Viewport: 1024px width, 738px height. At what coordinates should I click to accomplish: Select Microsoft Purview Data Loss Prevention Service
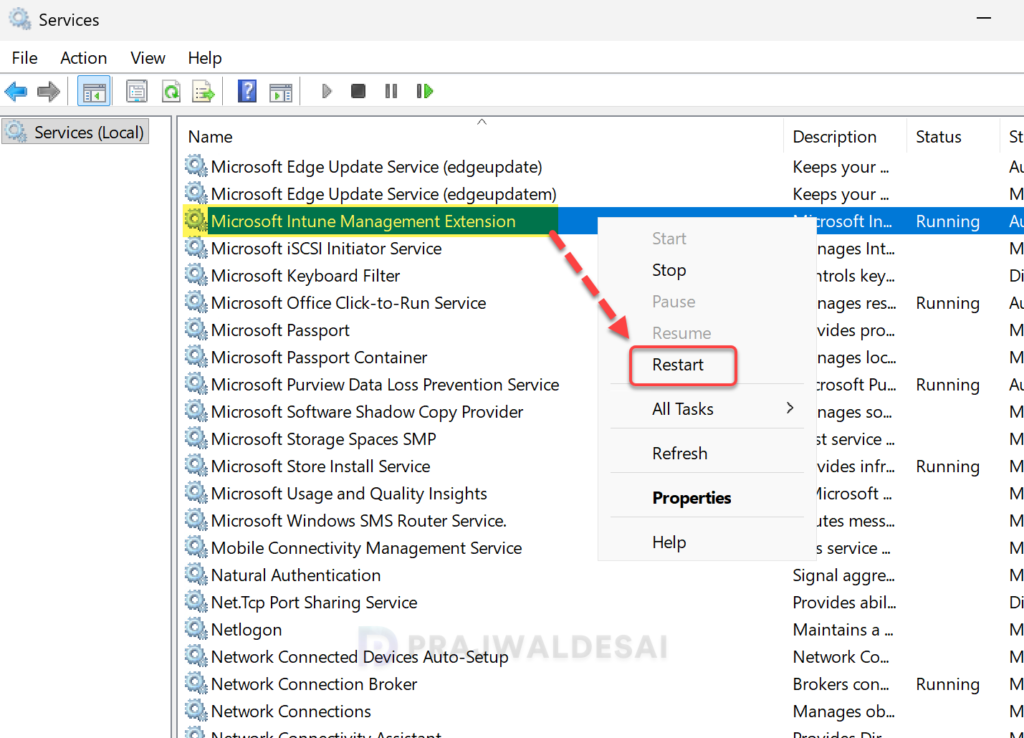click(x=385, y=384)
